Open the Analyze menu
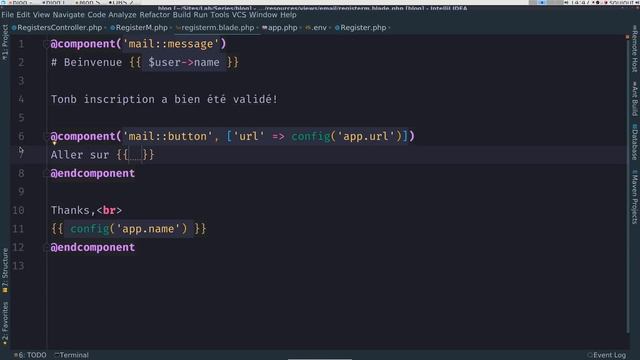This screenshot has width=640, height=360. click(122, 15)
